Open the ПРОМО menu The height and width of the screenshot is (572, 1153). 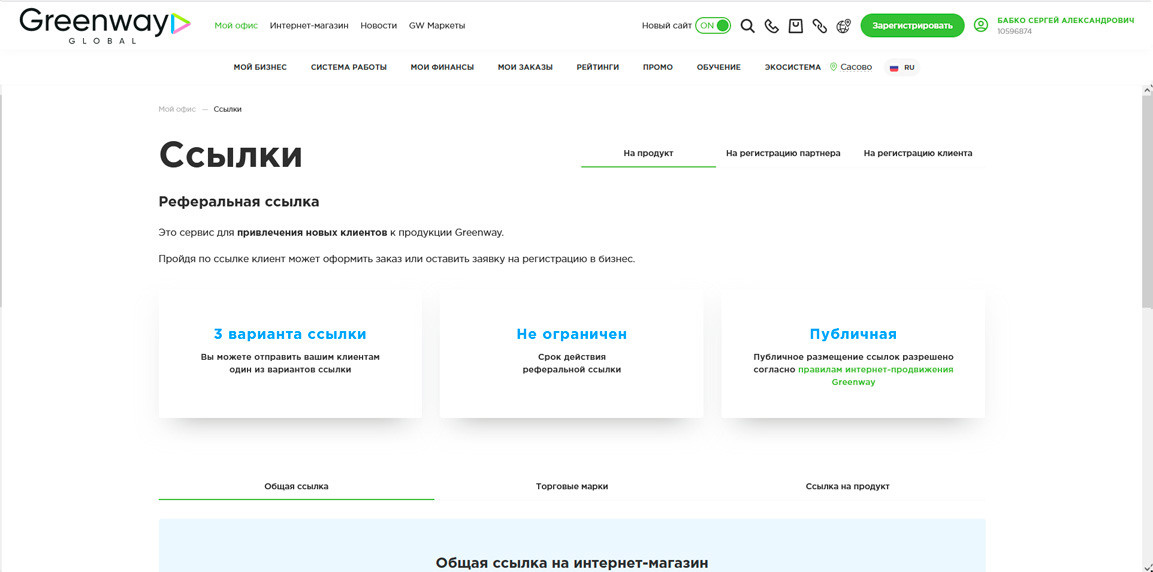[x=657, y=67]
